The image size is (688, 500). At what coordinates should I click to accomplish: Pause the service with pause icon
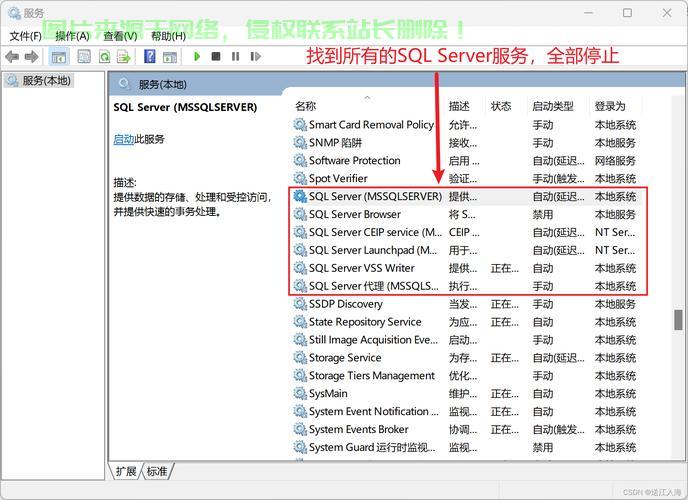pos(236,56)
